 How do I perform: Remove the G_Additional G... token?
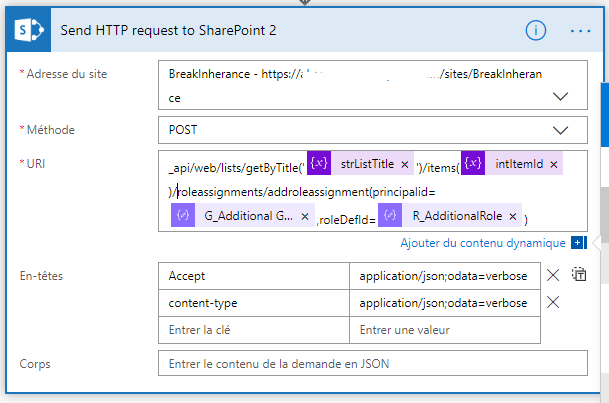(305, 217)
